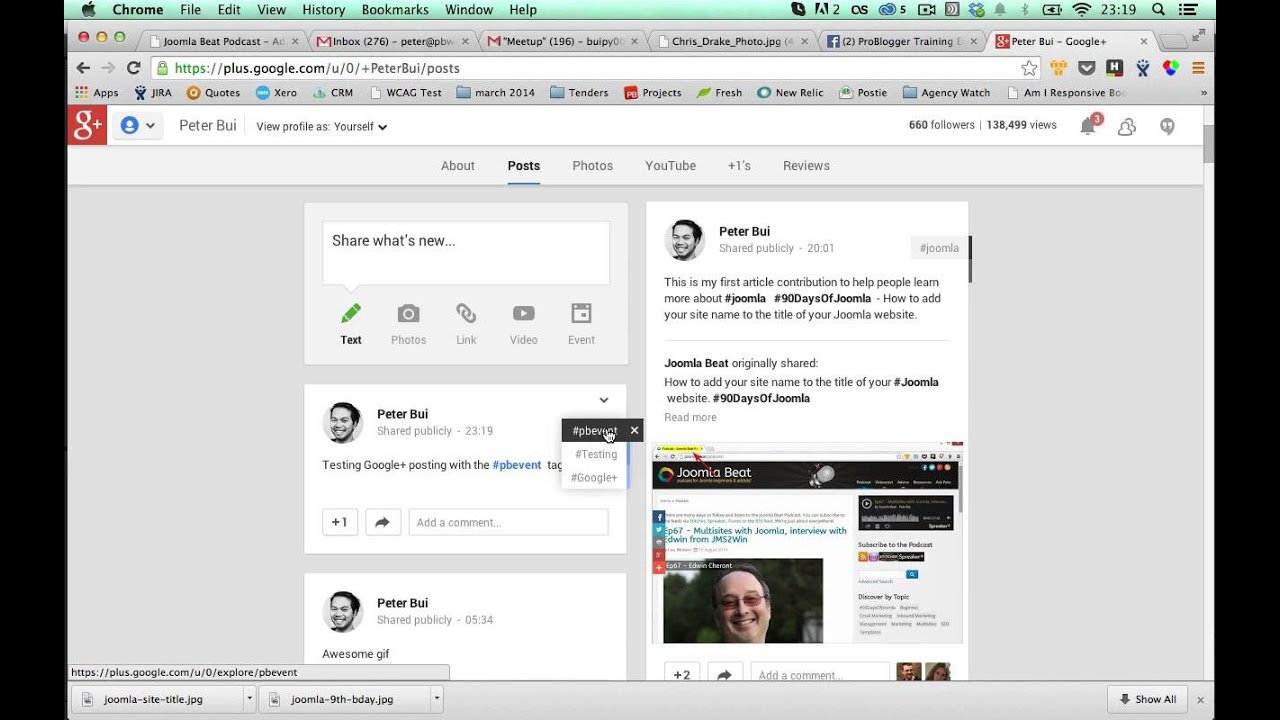Open Spotlight search in the menu bar

[x=1158, y=10]
